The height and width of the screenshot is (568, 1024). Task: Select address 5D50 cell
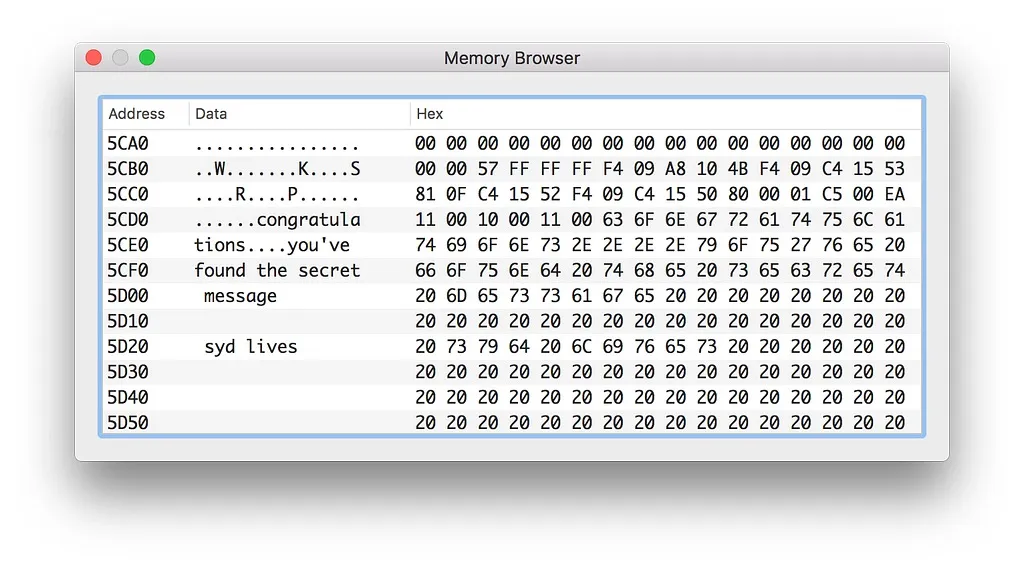click(128, 423)
